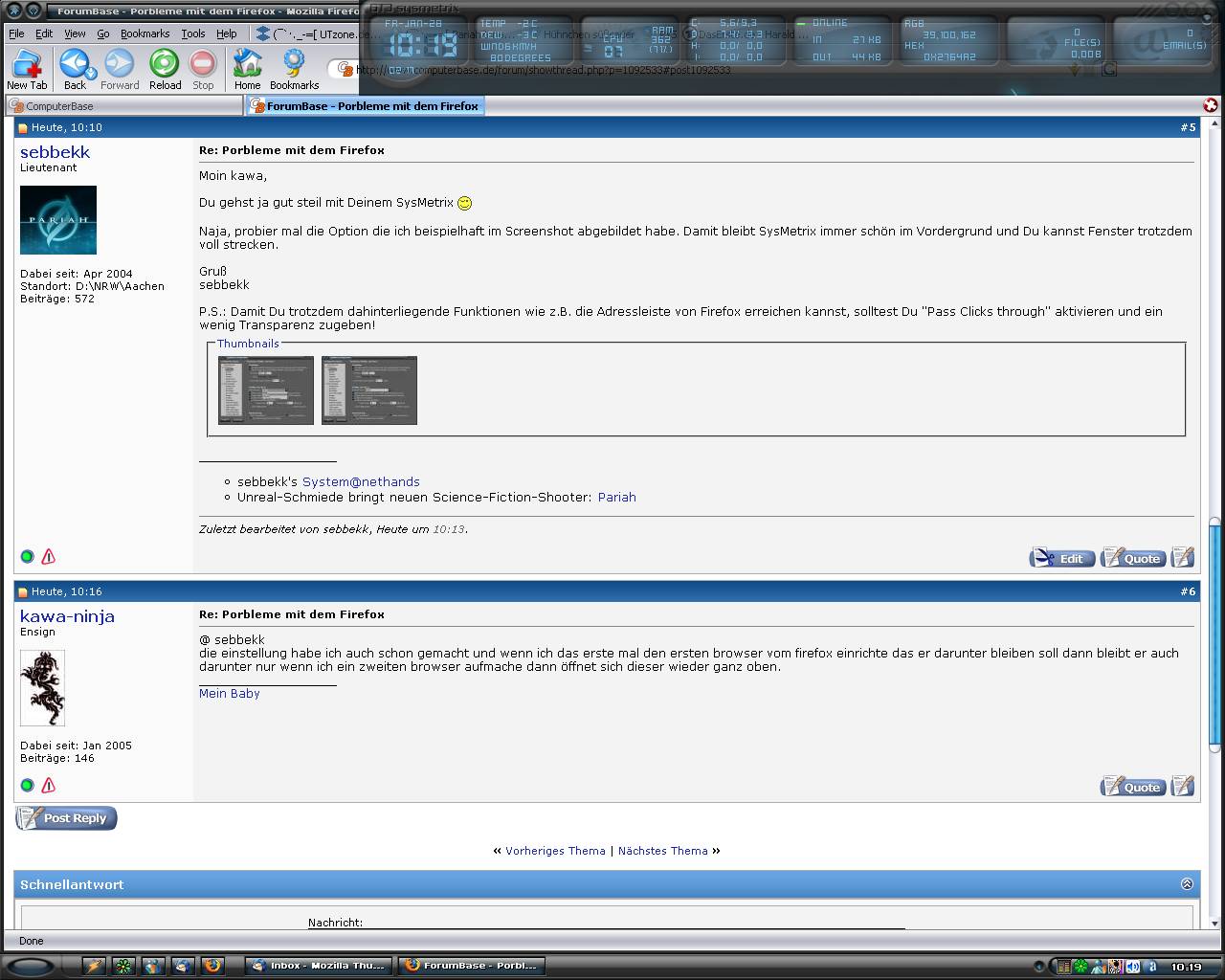Follow the Mein Baby signature link

(x=229, y=693)
